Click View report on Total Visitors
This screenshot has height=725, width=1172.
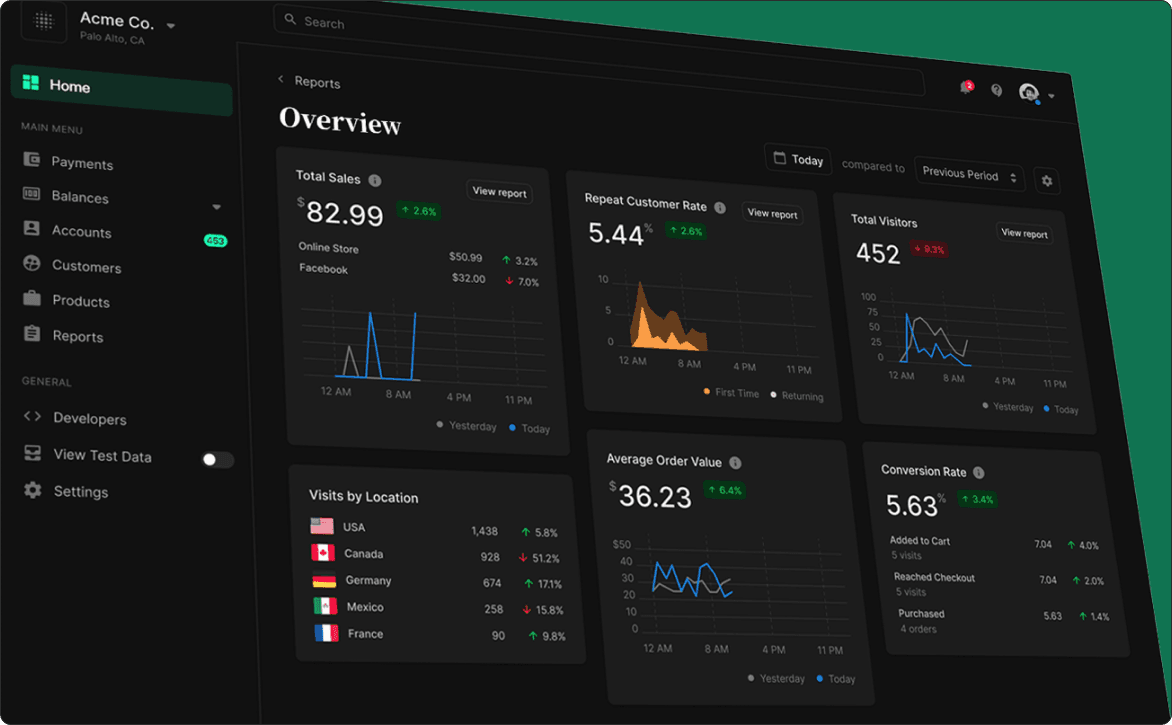point(1024,233)
